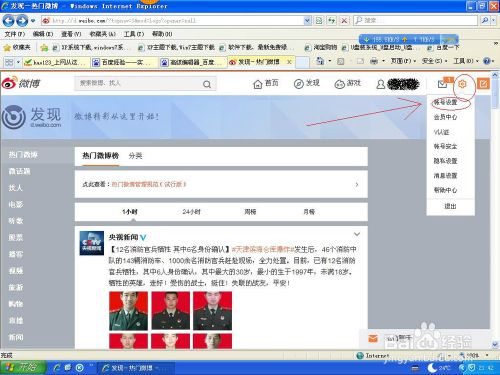This screenshot has width=500, height=375.
Task: Open the 游戏 games link
Action: [x=348, y=83]
